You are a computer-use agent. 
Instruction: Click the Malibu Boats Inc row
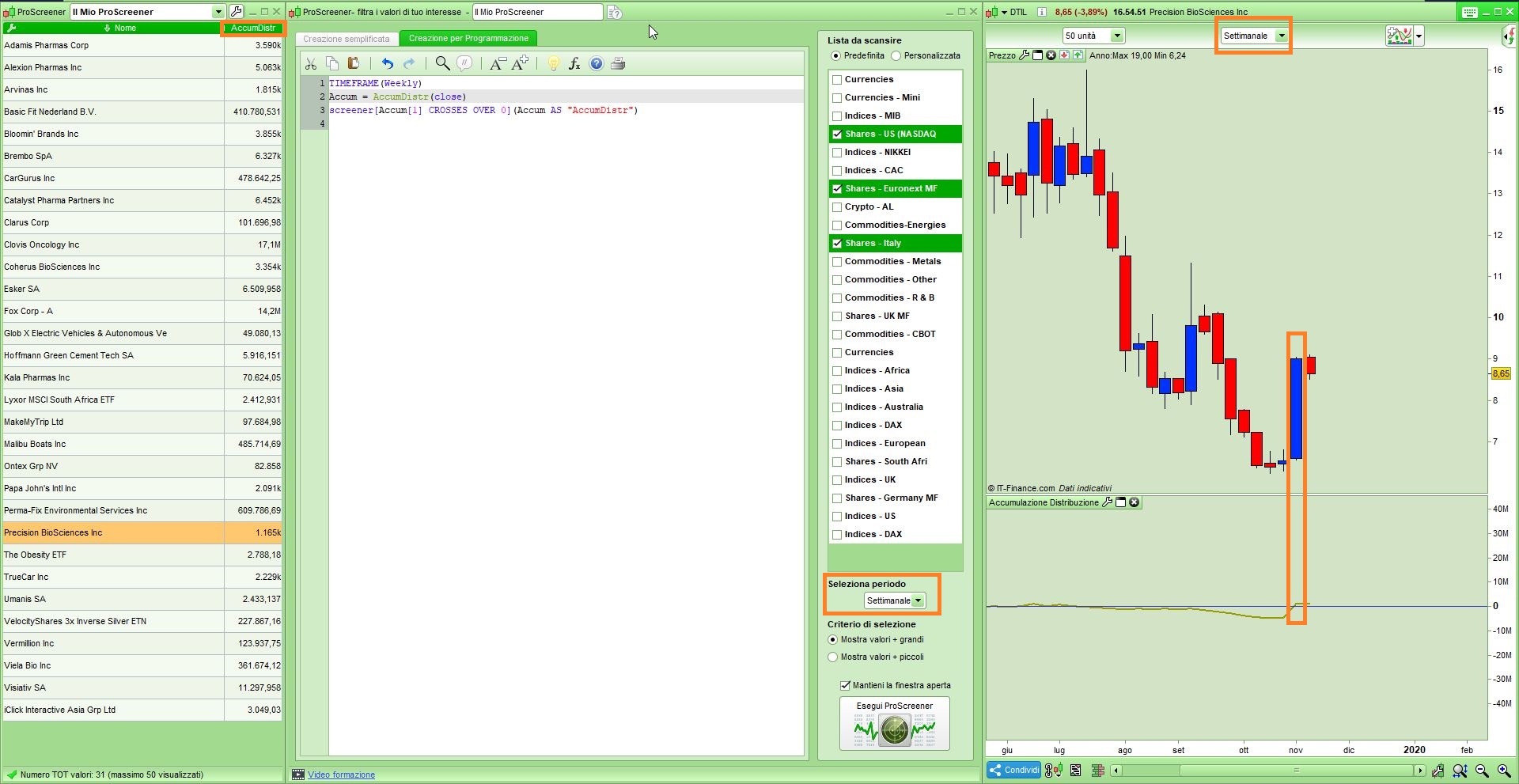(x=142, y=444)
